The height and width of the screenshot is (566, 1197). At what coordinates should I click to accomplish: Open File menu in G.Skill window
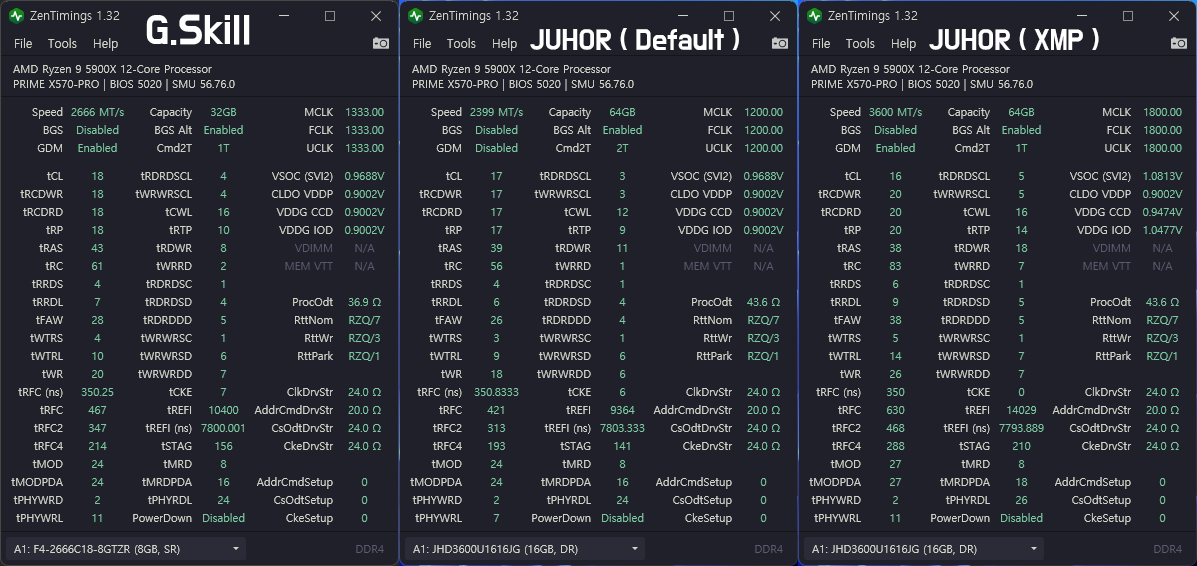23,44
